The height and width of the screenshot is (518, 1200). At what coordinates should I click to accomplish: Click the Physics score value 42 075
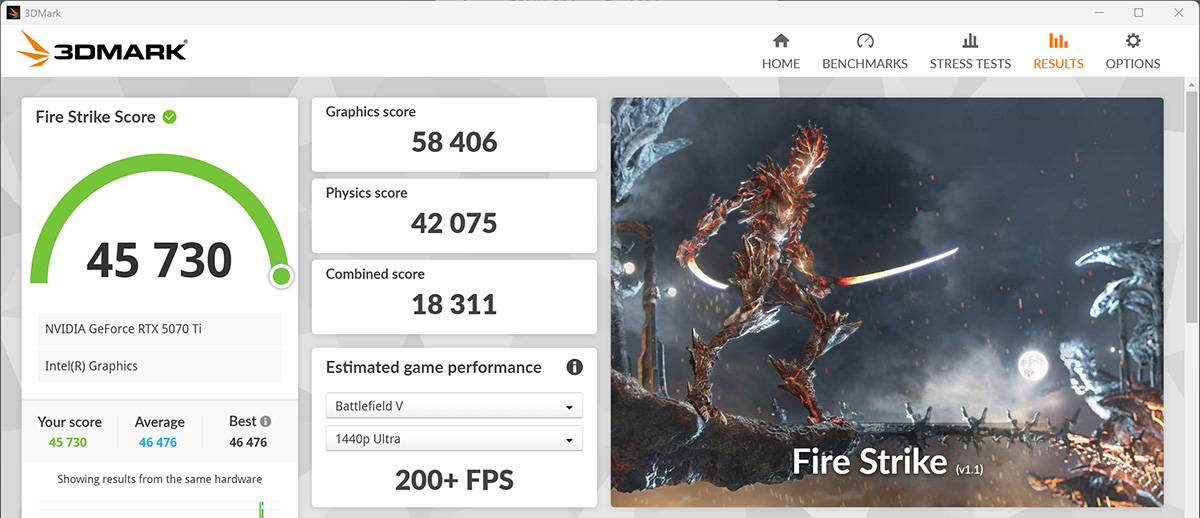click(x=454, y=223)
